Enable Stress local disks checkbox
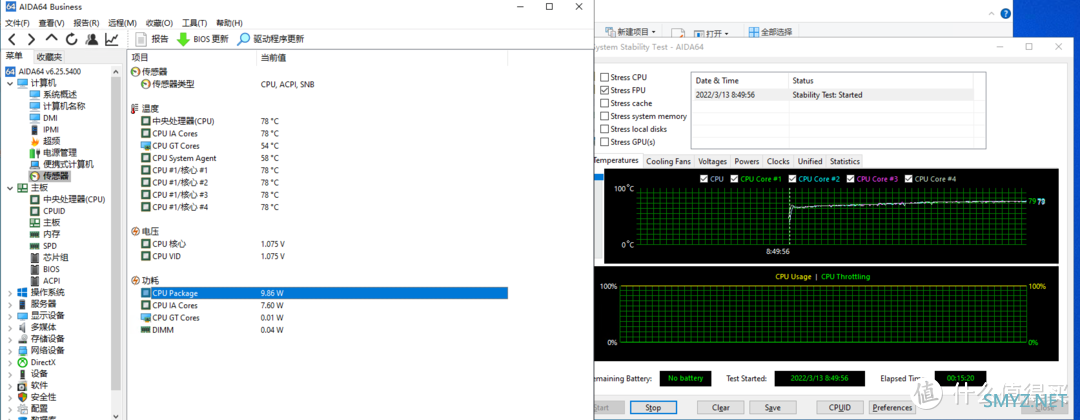 point(605,129)
